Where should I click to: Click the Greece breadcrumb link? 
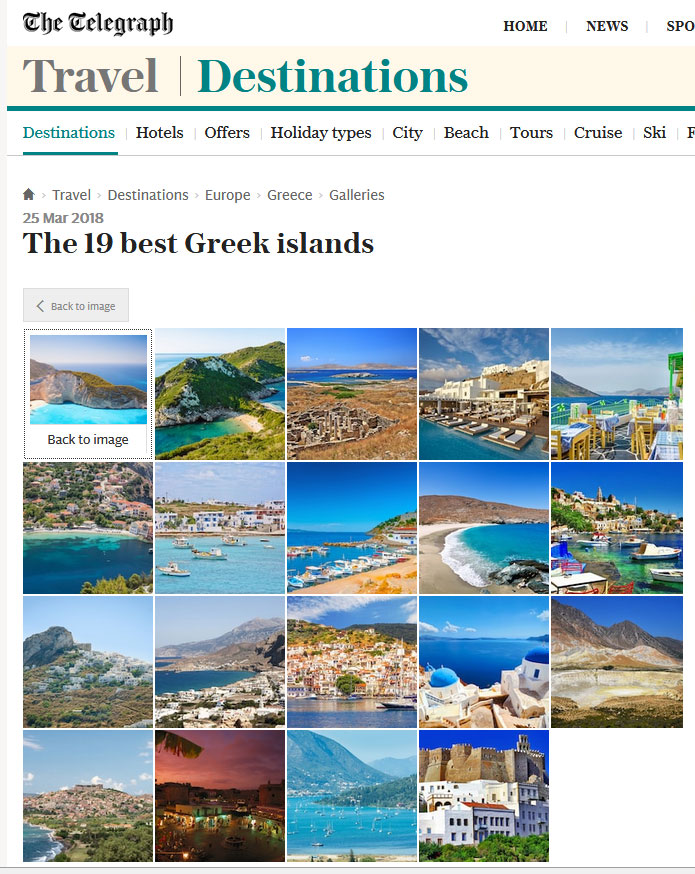coord(289,195)
